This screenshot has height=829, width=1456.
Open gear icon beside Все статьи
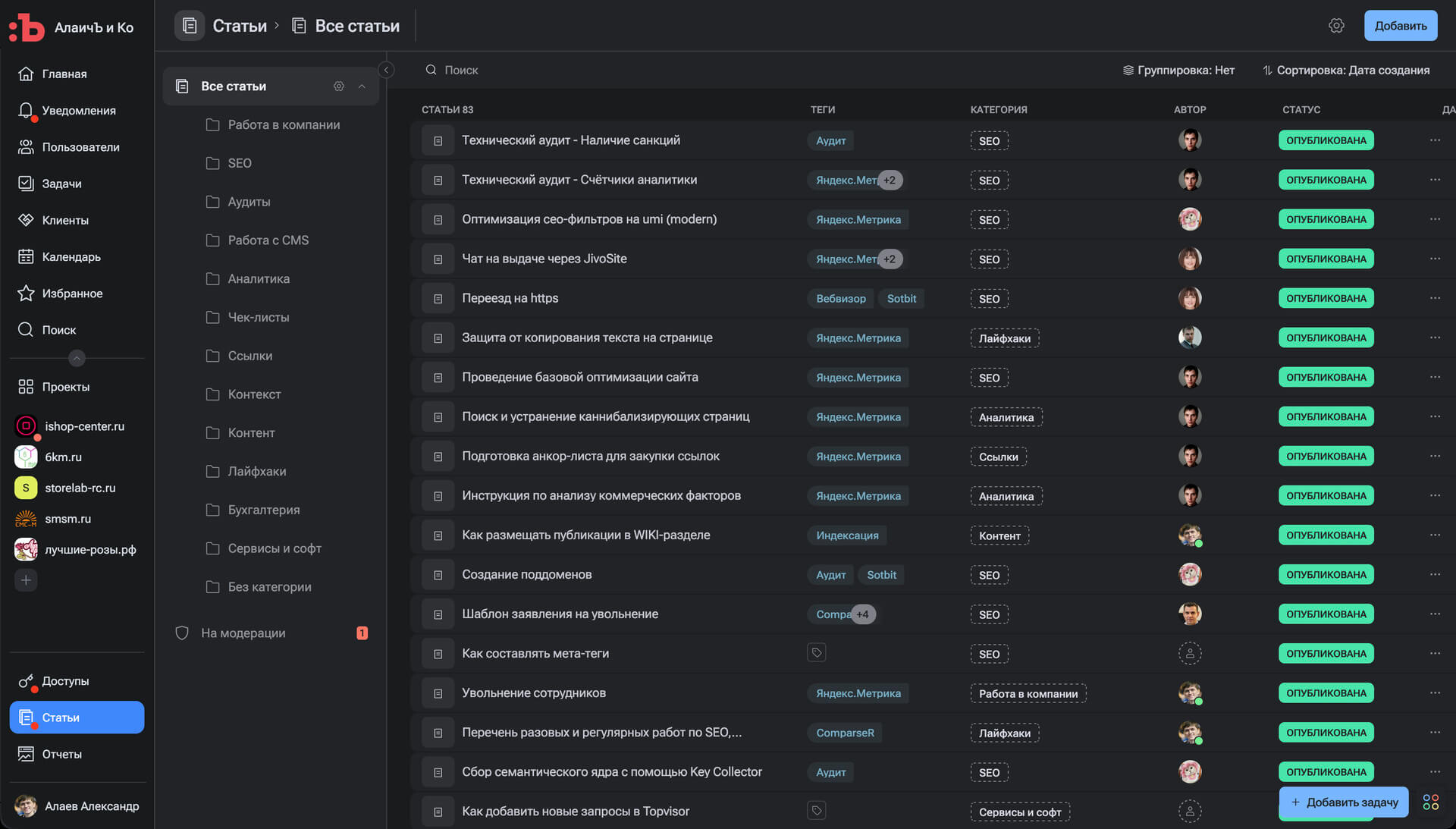tap(339, 86)
